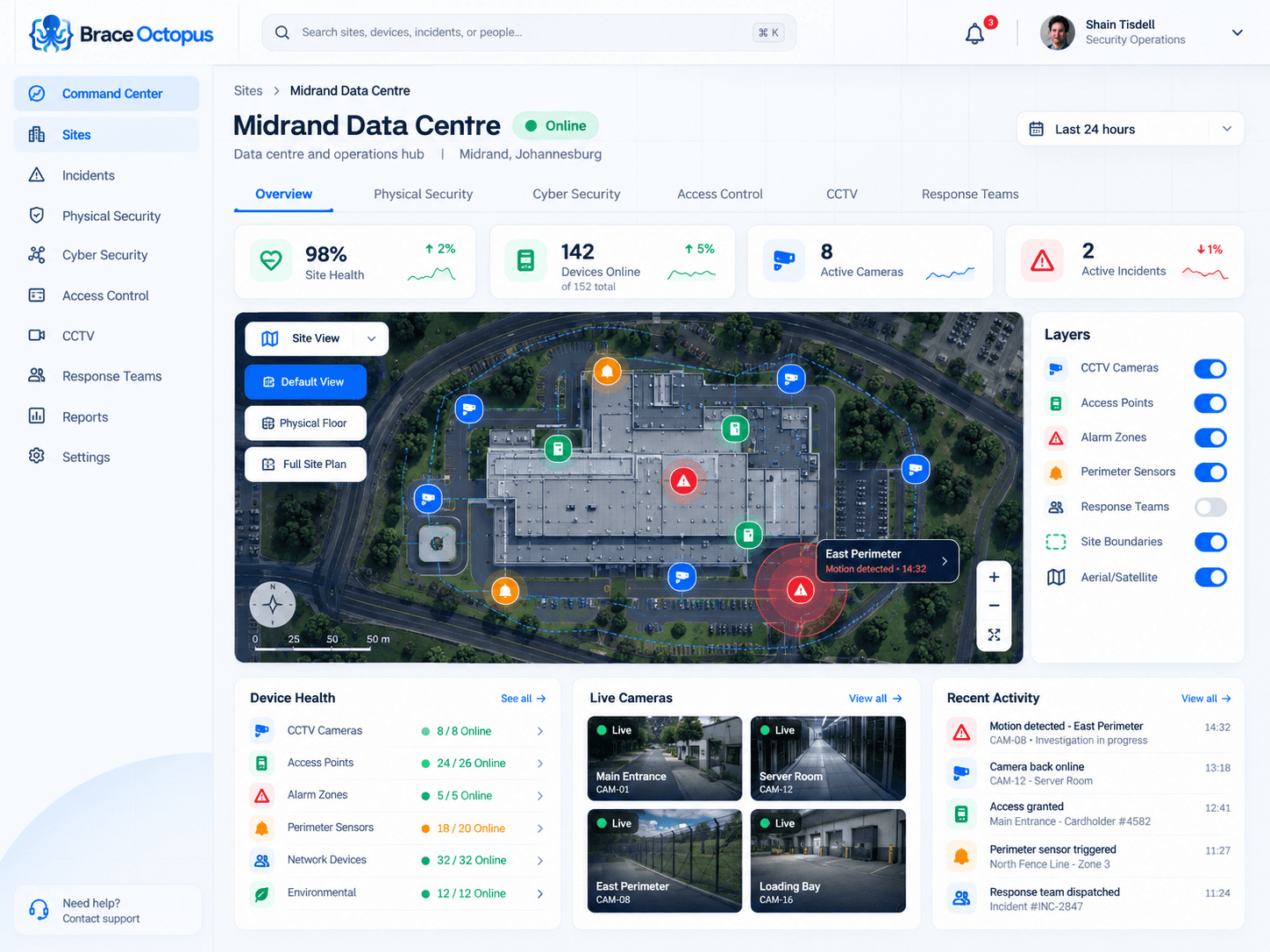Open the Loading Bay CAM-16 feed
Screen dimensions: 1270x952
(x=828, y=861)
